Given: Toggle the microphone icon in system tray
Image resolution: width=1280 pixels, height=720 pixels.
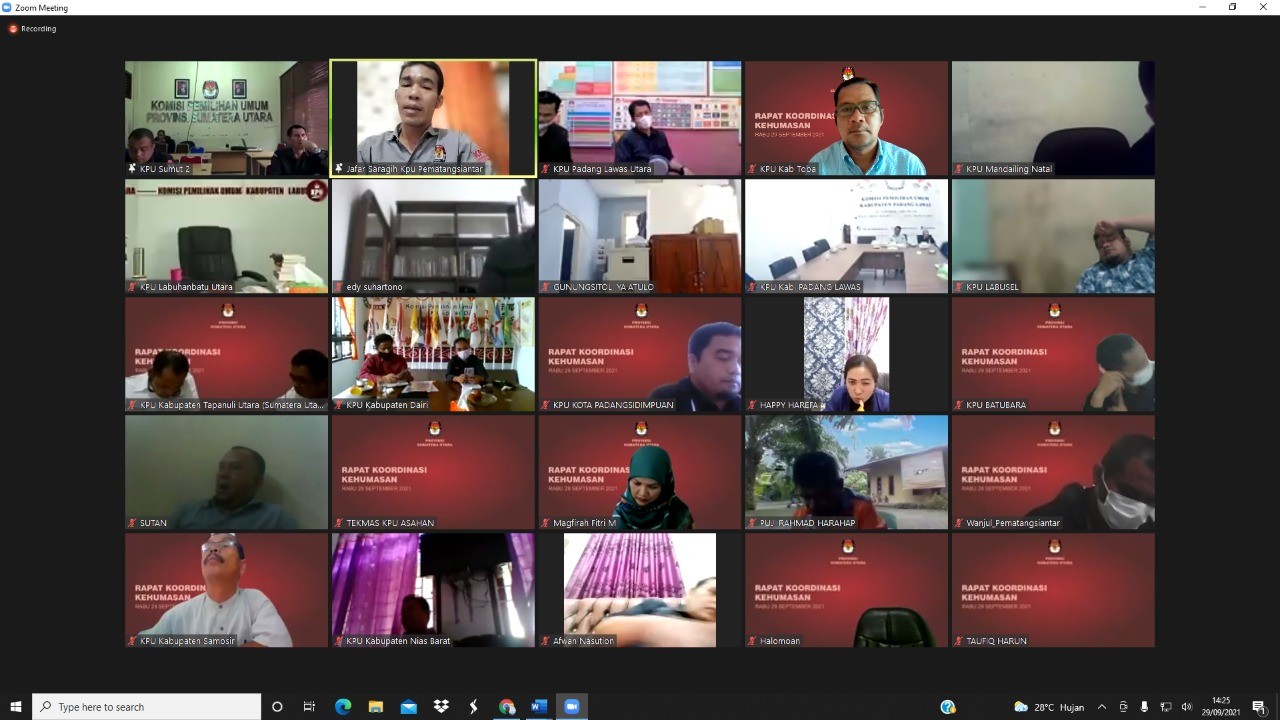Looking at the screenshot, I should (x=1144, y=707).
